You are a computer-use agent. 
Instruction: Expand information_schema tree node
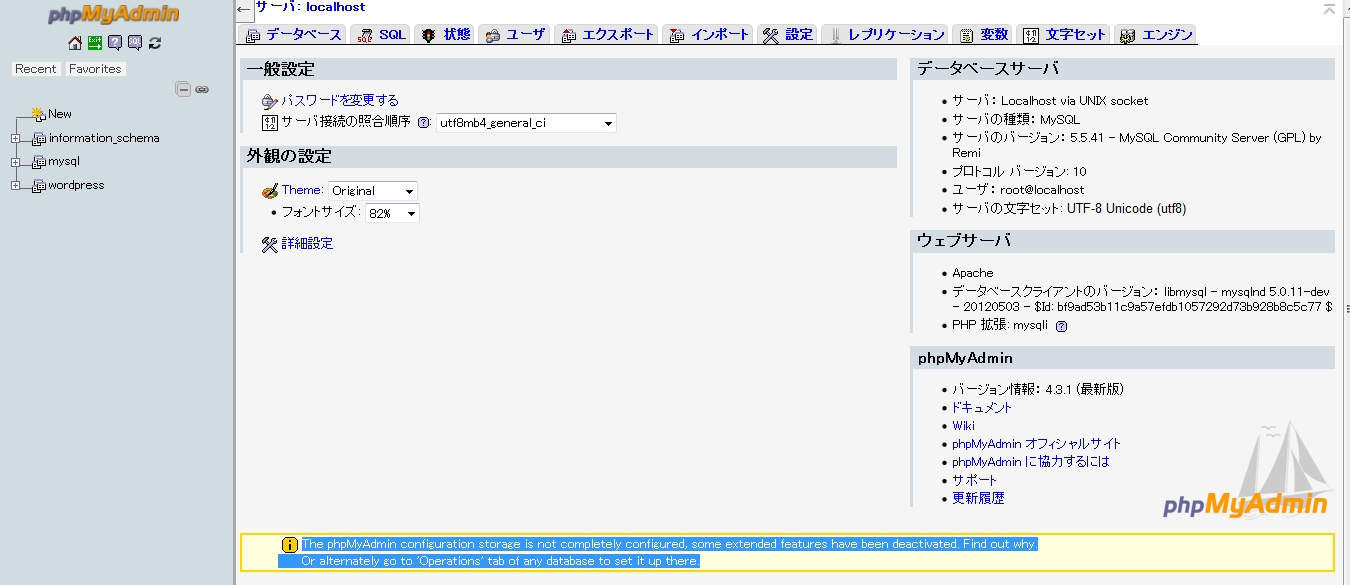[15, 139]
